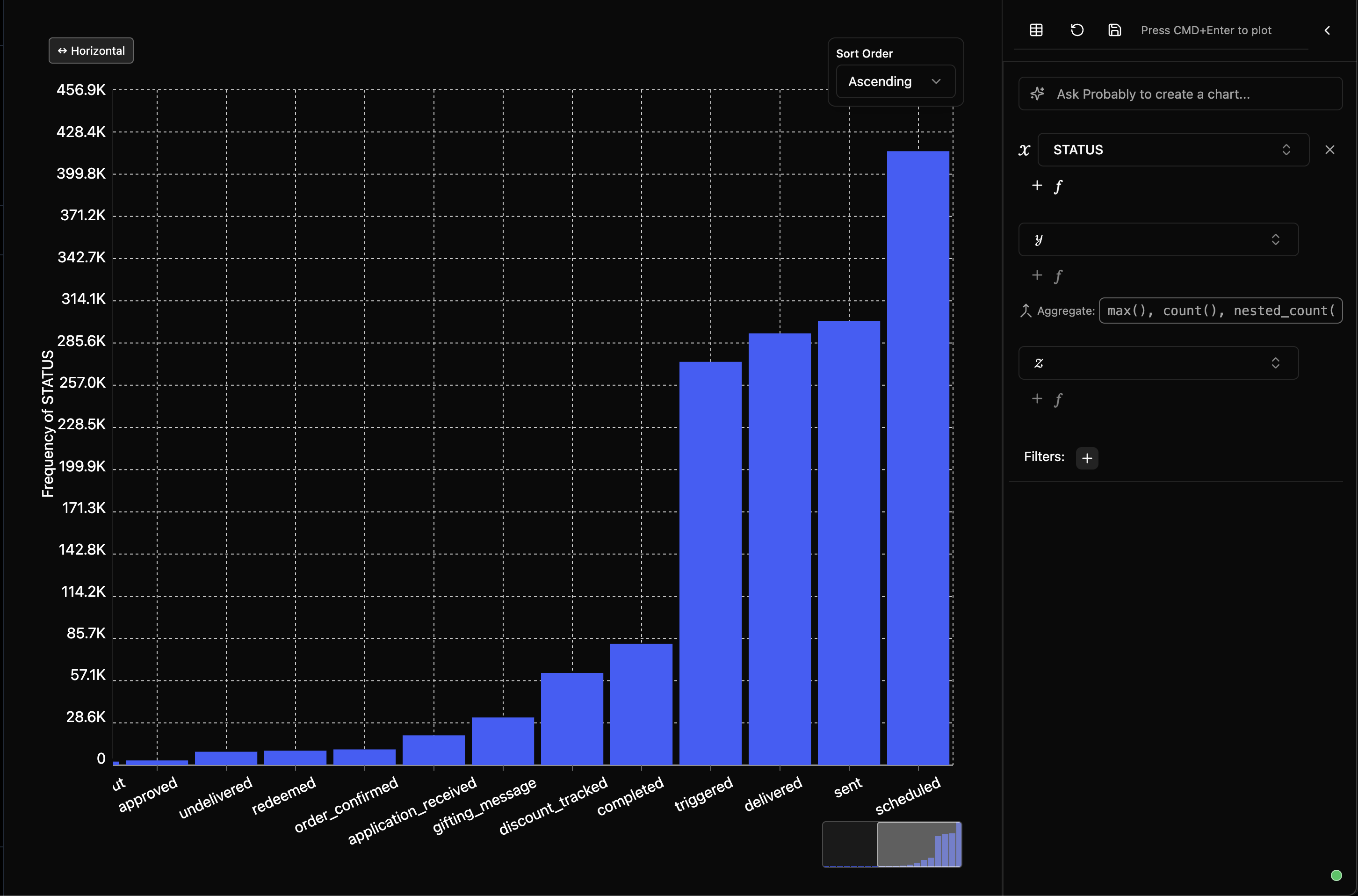The height and width of the screenshot is (896, 1358).
Task: Change the Sort Order from Ascending
Action: (x=895, y=81)
